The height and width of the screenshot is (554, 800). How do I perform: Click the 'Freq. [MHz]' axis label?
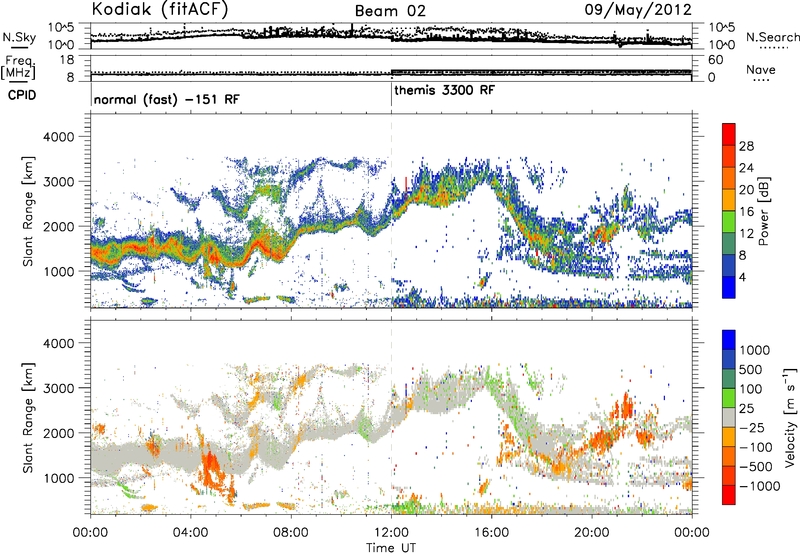point(18,67)
